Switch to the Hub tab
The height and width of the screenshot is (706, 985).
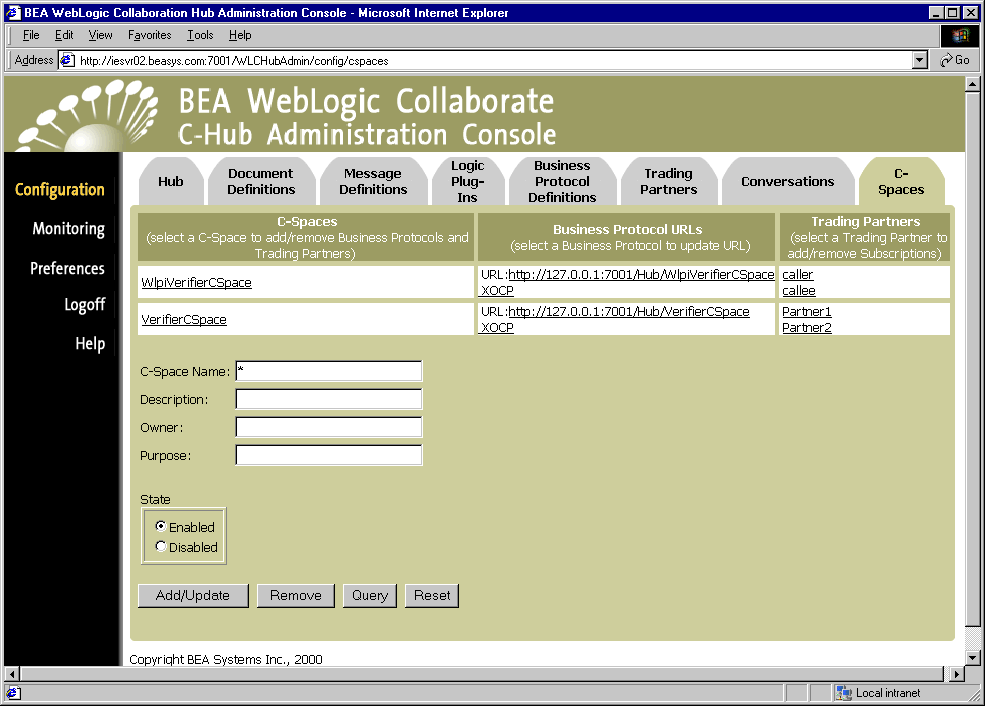[x=171, y=182]
